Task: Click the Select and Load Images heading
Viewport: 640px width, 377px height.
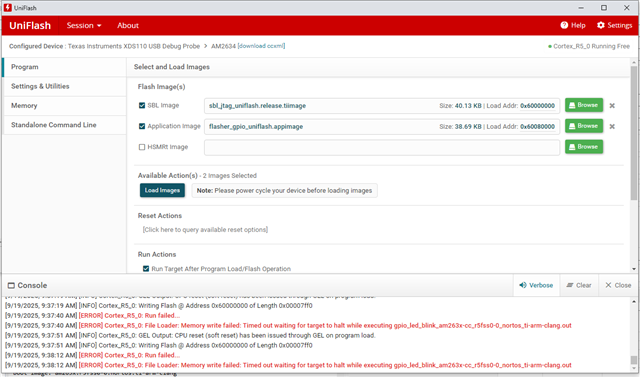Action: (172, 67)
